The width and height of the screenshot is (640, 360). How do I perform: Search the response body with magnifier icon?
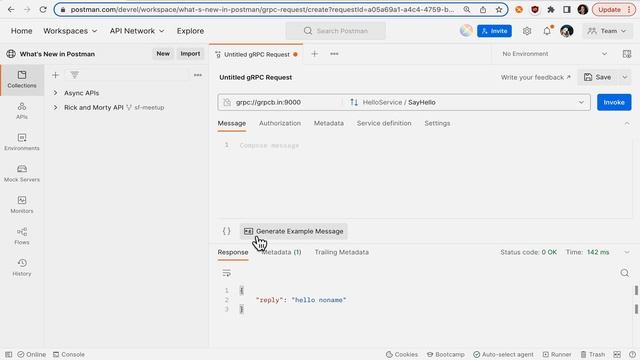click(x=624, y=273)
